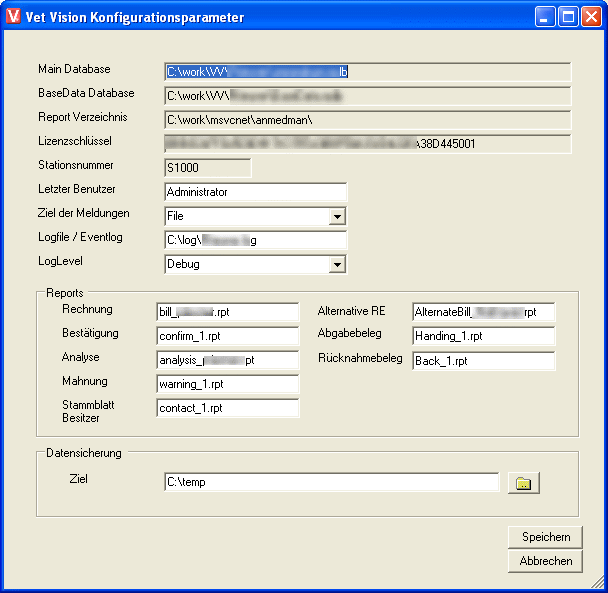The width and height of the screenshot is (608, 593).
Task: Save settings with the Speichern button
Action: [x=545, y=537]
